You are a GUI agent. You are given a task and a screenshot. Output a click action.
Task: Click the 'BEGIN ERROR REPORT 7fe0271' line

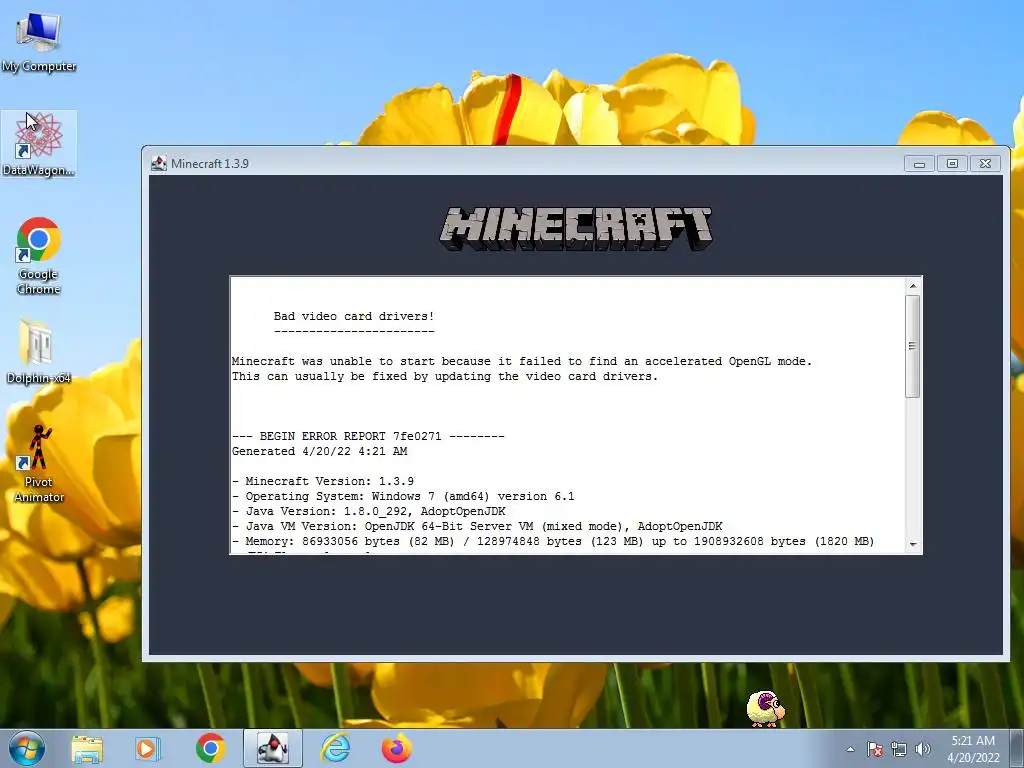coord(368,436)
